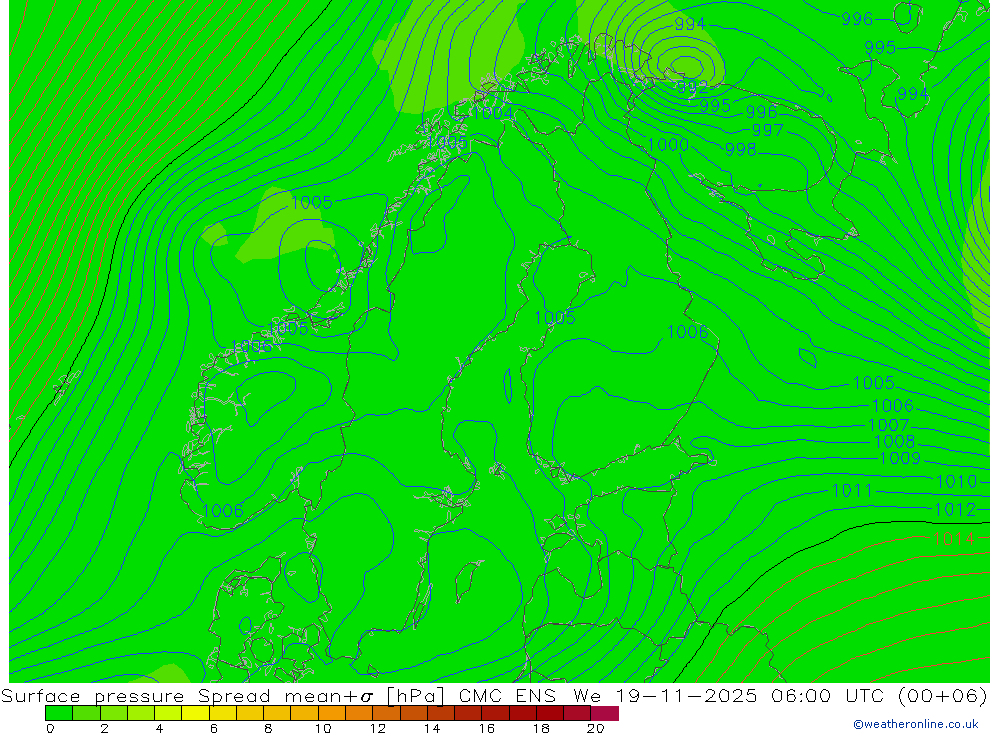The image size is (1000, 733).
Task: Select the dark red legend swatch at value 16
Action: tap(496, 713)
